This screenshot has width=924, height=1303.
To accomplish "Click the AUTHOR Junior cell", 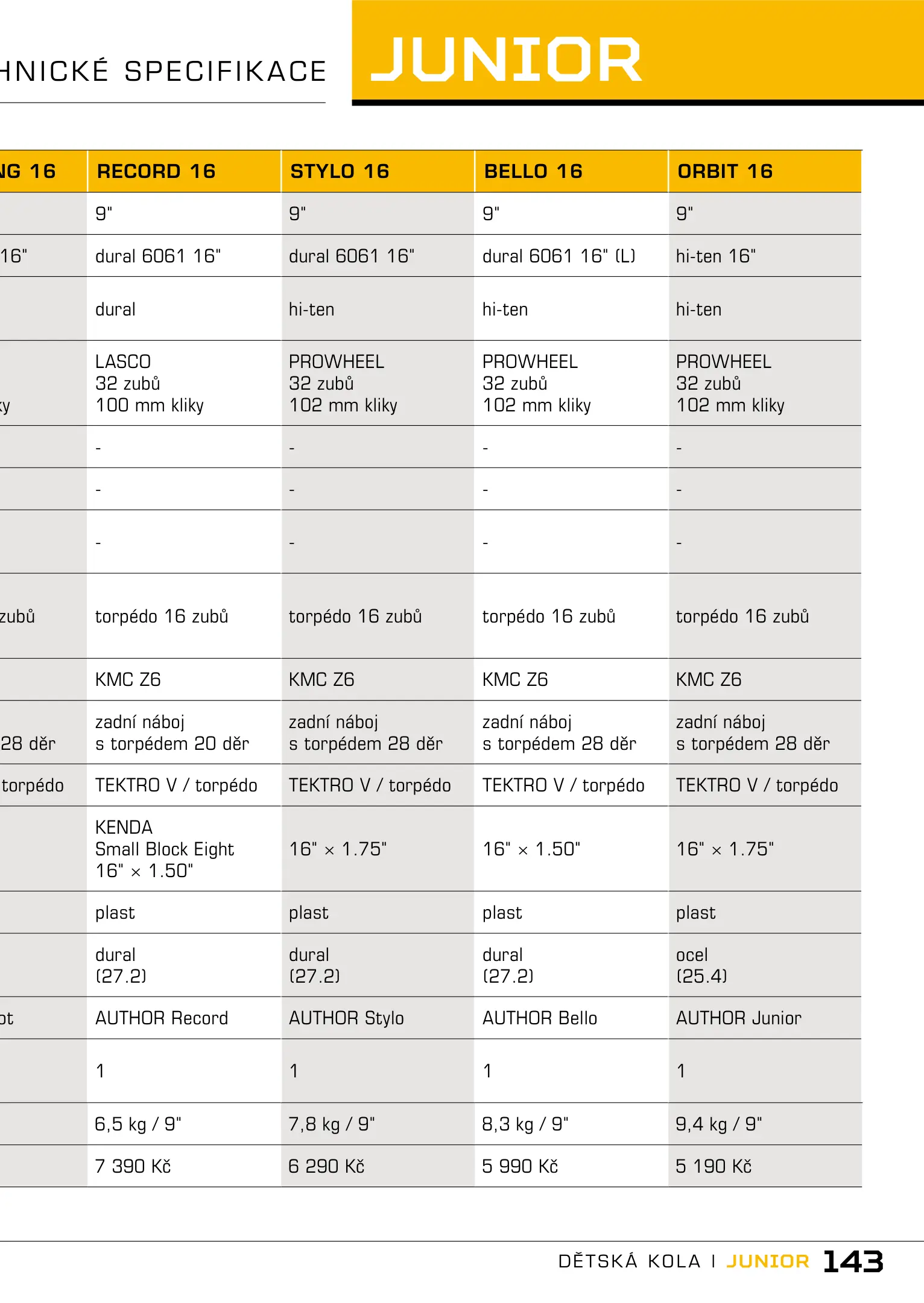I will tap(738, 1018).
